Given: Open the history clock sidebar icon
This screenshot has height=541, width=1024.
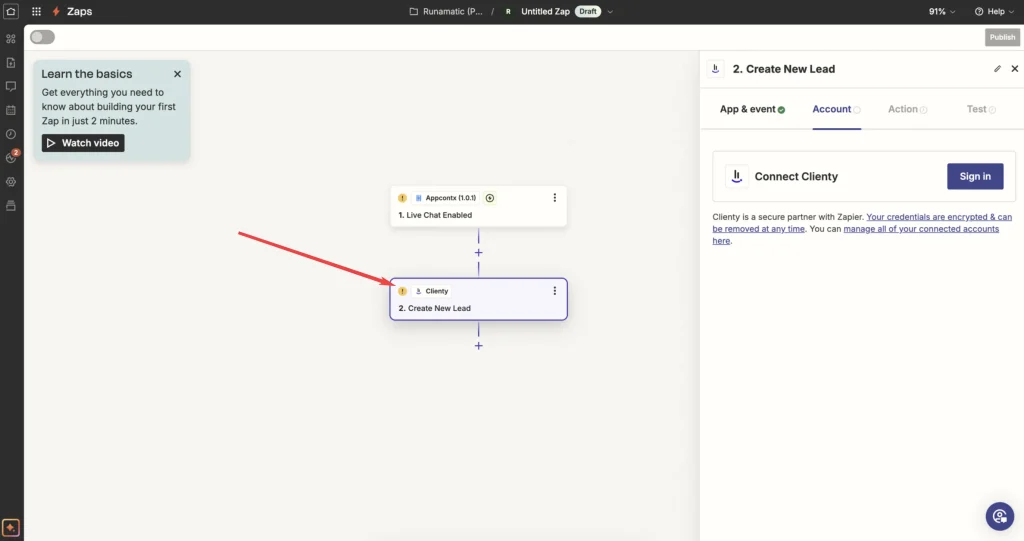Looking at the screenshot, I should click(11, 134).
